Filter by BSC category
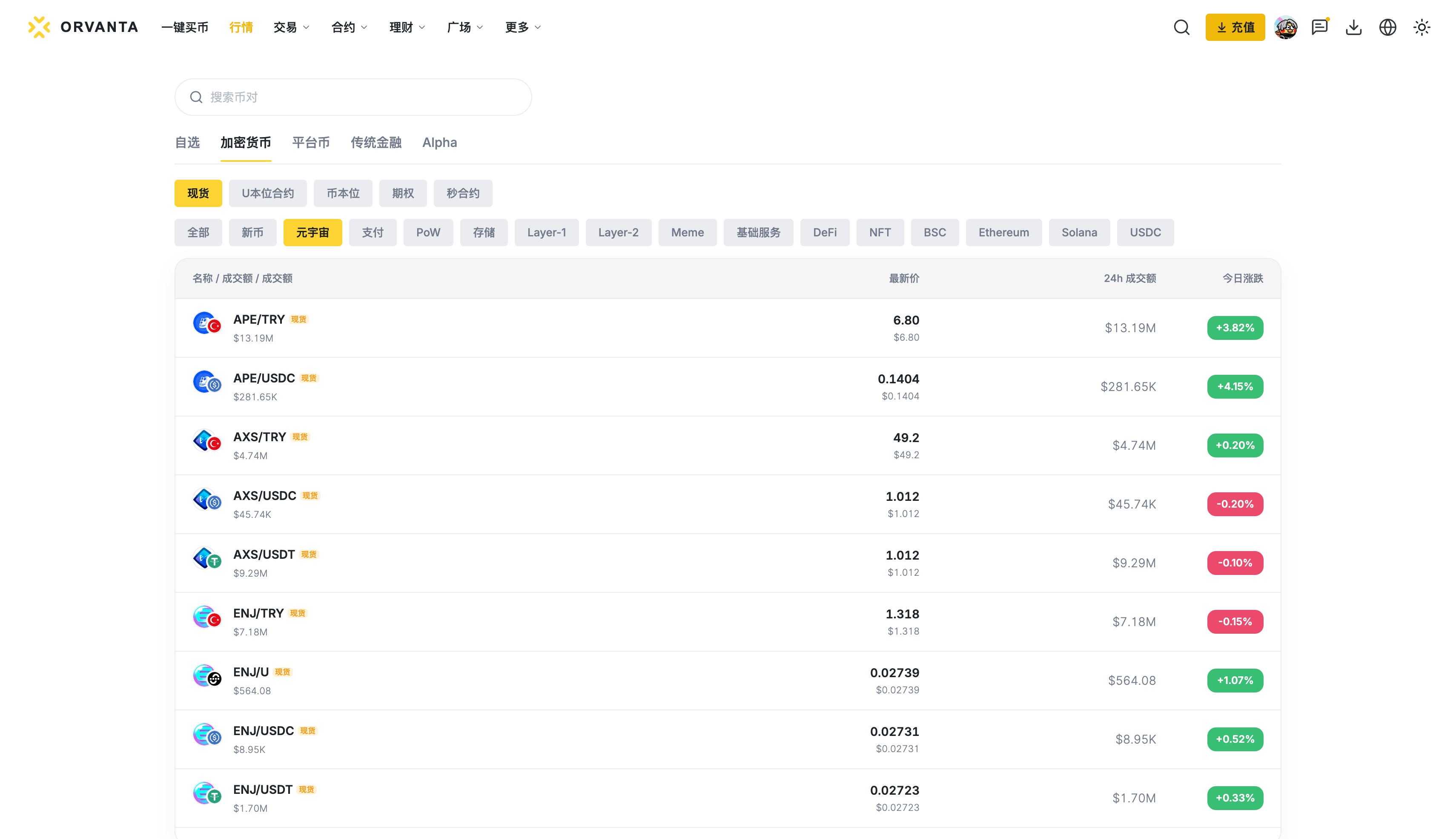The width and height of the screenshot is (1456, 839). pos(935,232)
